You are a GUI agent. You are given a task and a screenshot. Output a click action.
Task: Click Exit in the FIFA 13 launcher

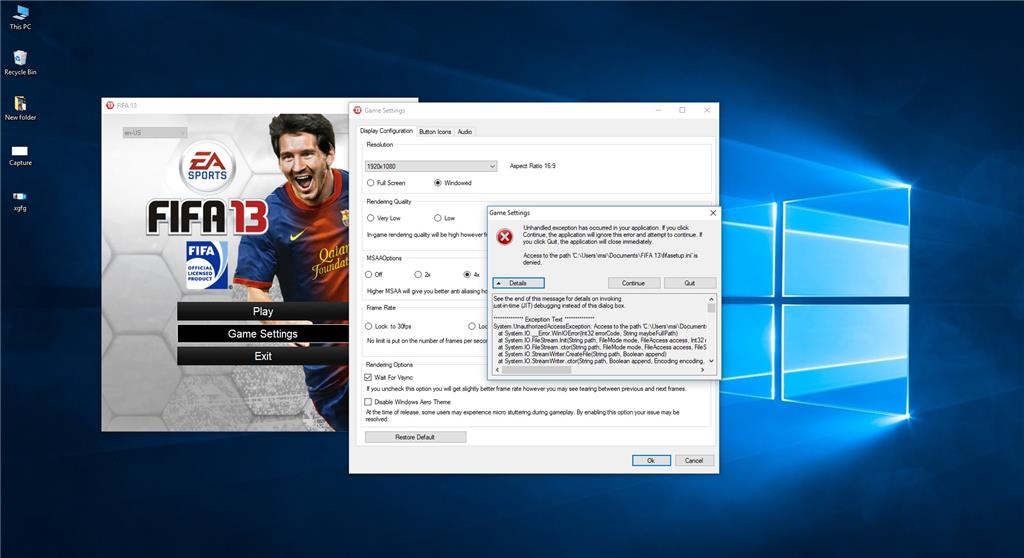pyautogui.click(x=263, y=356)
